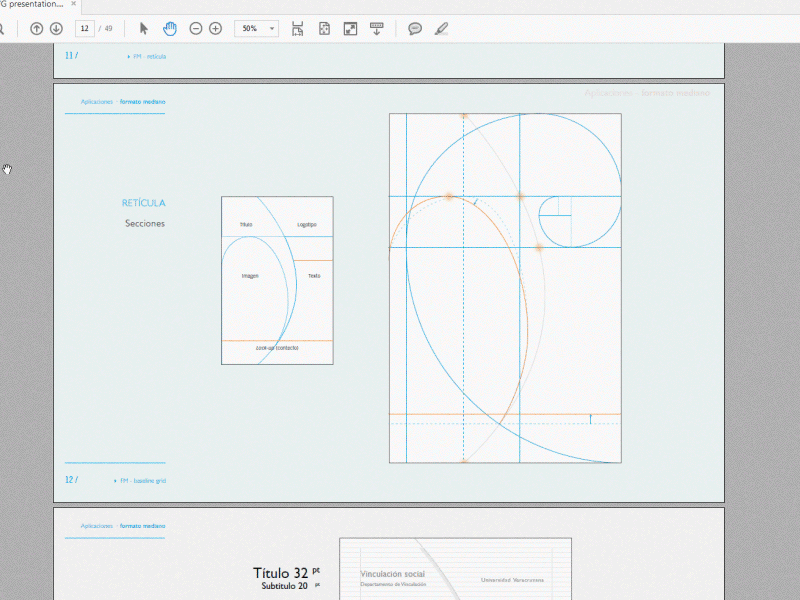
Task: Select the Hand tool
Action: tap(170, 28)
